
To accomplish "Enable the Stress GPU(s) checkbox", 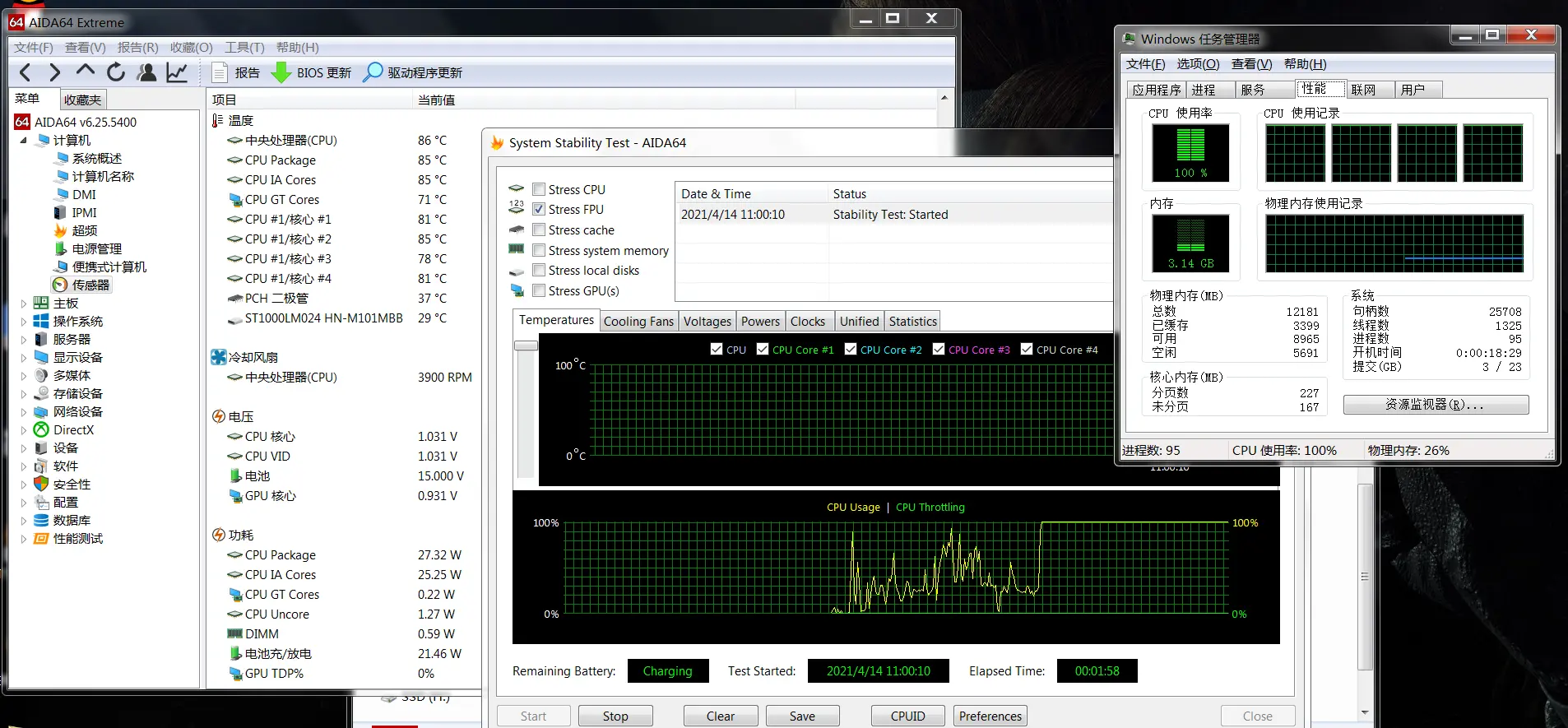I will point(539,290).
